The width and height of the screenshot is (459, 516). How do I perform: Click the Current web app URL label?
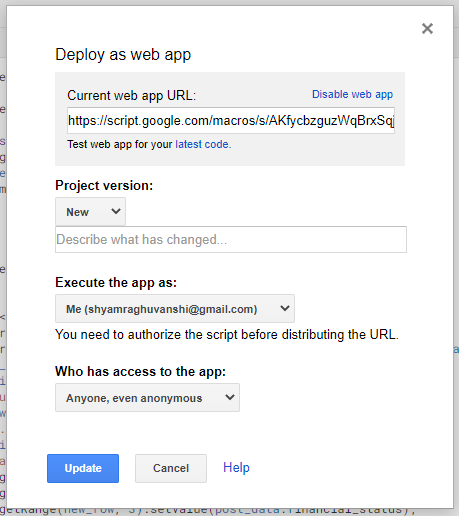pos(132,96)
